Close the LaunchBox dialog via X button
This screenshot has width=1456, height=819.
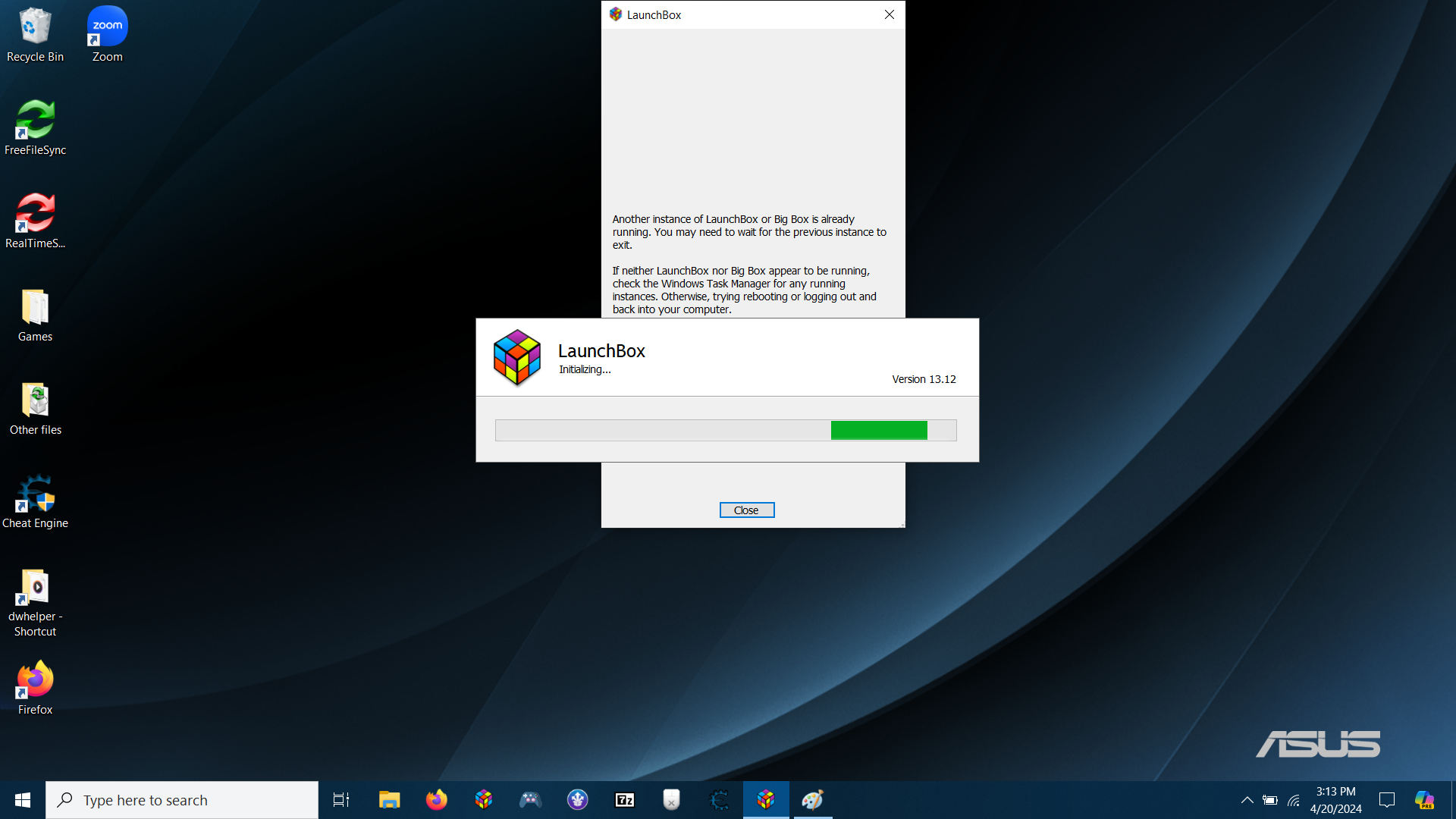pos(889,14)
